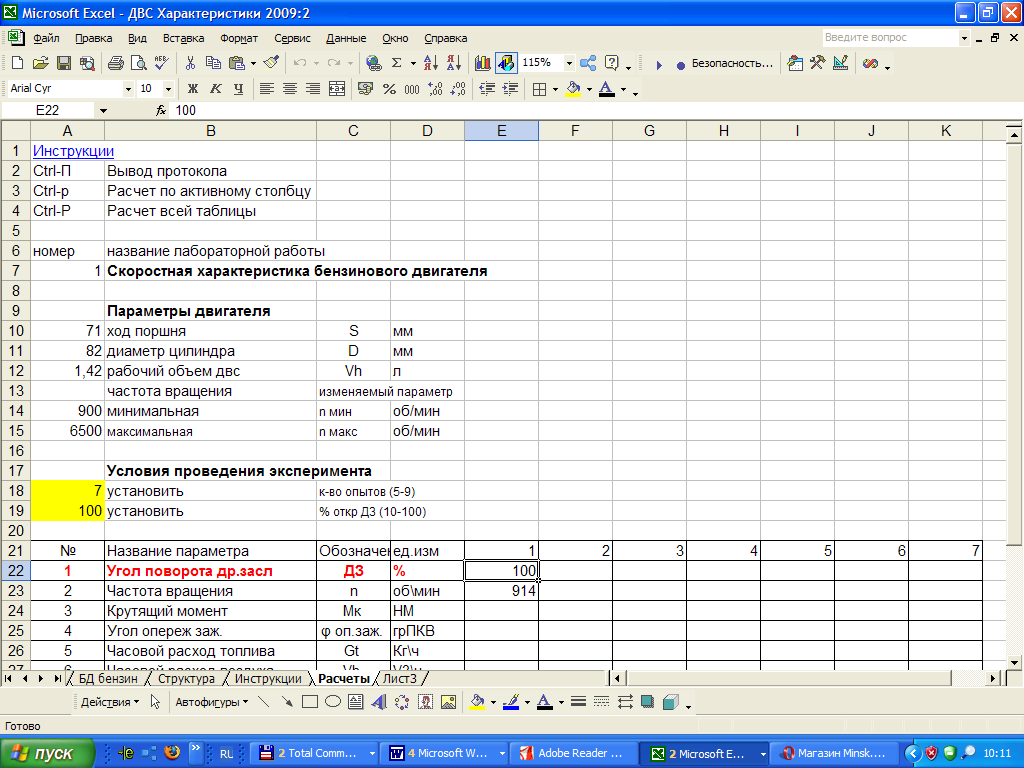Toggle Italic formatting (К)
Viewport: 1024px width, 768px height.
[216, 89]
